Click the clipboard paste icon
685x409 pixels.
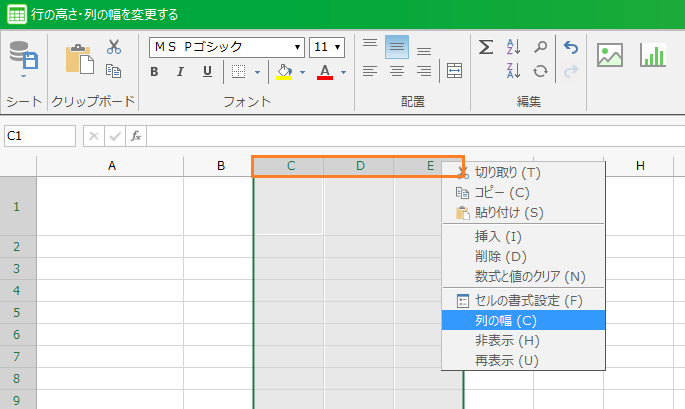(79, 59)
